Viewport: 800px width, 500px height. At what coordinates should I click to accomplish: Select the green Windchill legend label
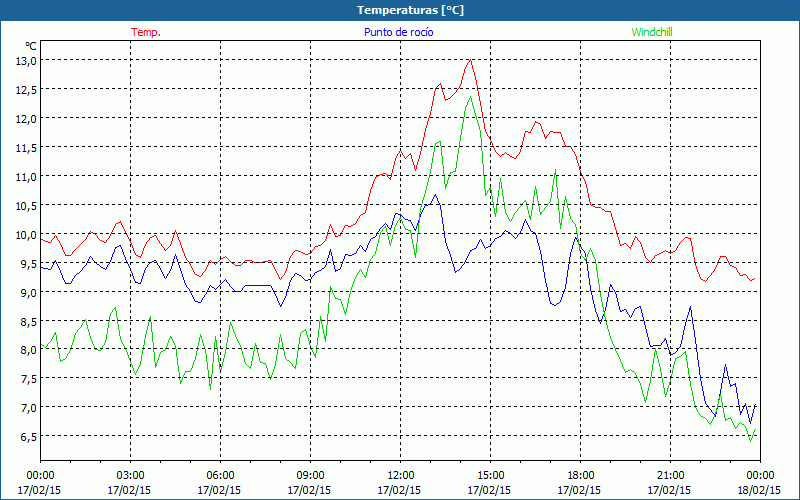652,32
